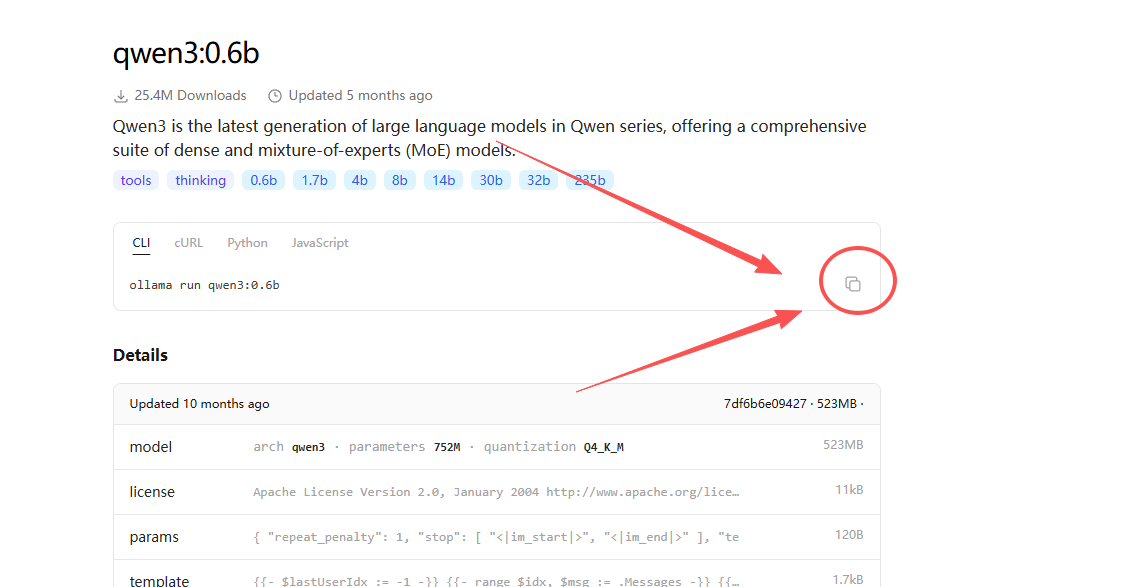Open the 30b model size tag
The width and height of the screenshot is (1121, 587).
coord(491,181)
